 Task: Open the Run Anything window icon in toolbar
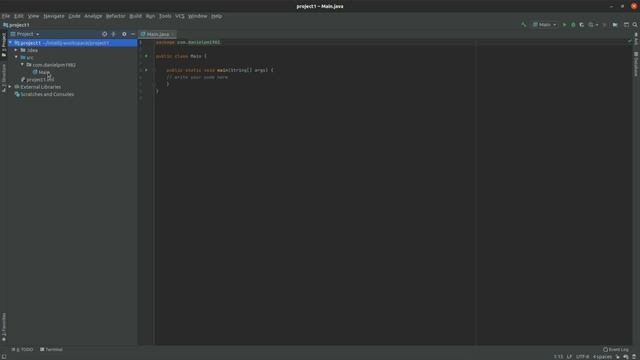(x=626, y=25)
